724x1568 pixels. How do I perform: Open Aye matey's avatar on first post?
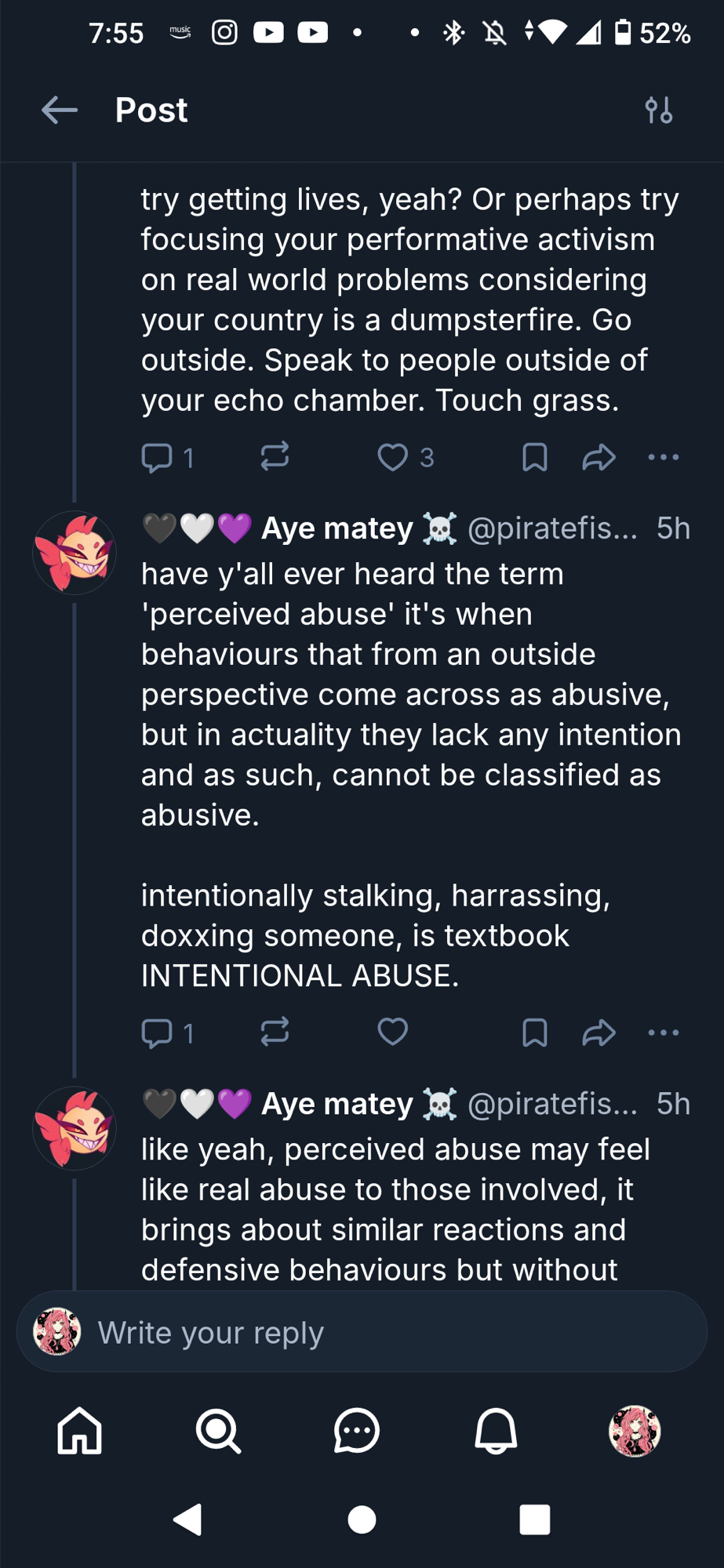pos(75,553)
